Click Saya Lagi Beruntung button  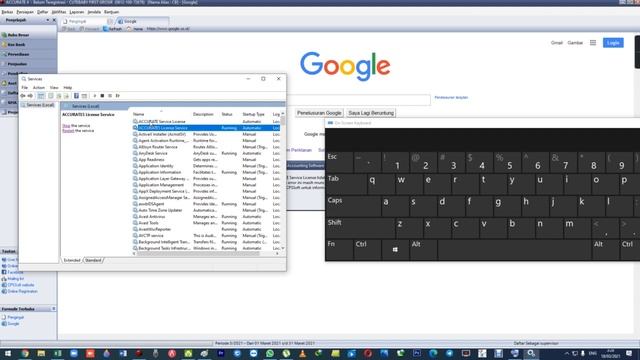click(x=371, y=113)
